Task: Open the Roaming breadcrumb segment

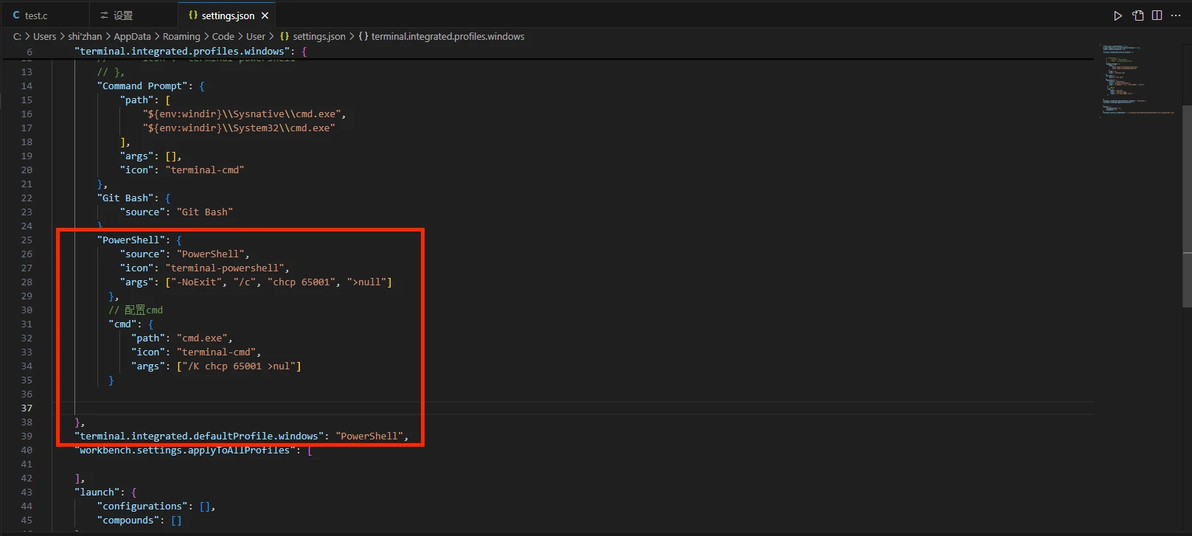Action: 181,36
